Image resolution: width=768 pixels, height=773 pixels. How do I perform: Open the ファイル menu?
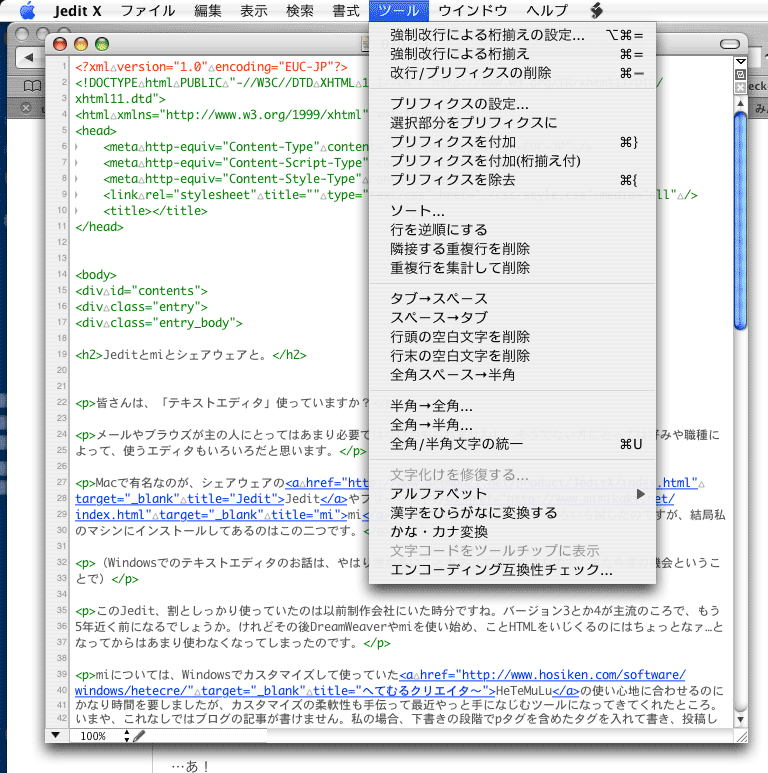[148, 10]
